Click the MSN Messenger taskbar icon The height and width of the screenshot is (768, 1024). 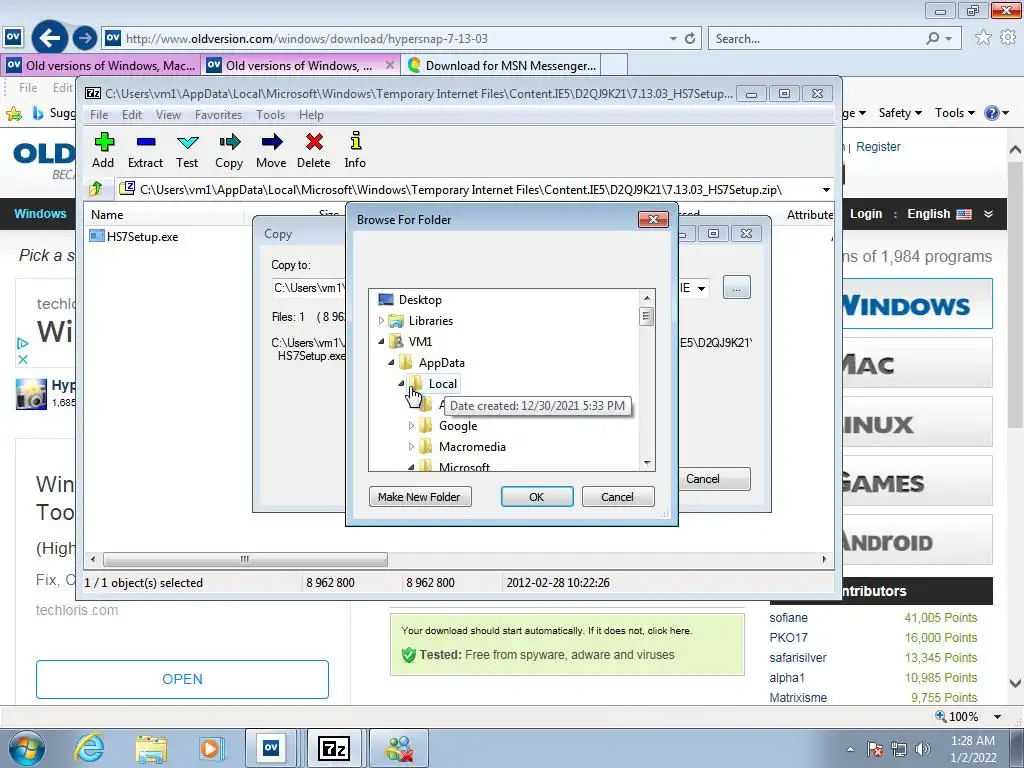(399, 748)
